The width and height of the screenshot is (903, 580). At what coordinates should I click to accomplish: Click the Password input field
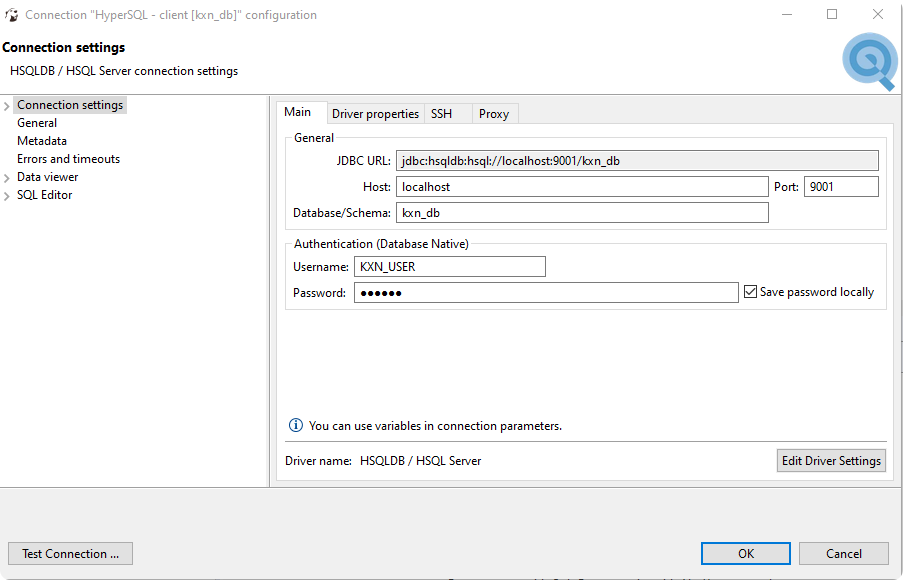[546, 293]
